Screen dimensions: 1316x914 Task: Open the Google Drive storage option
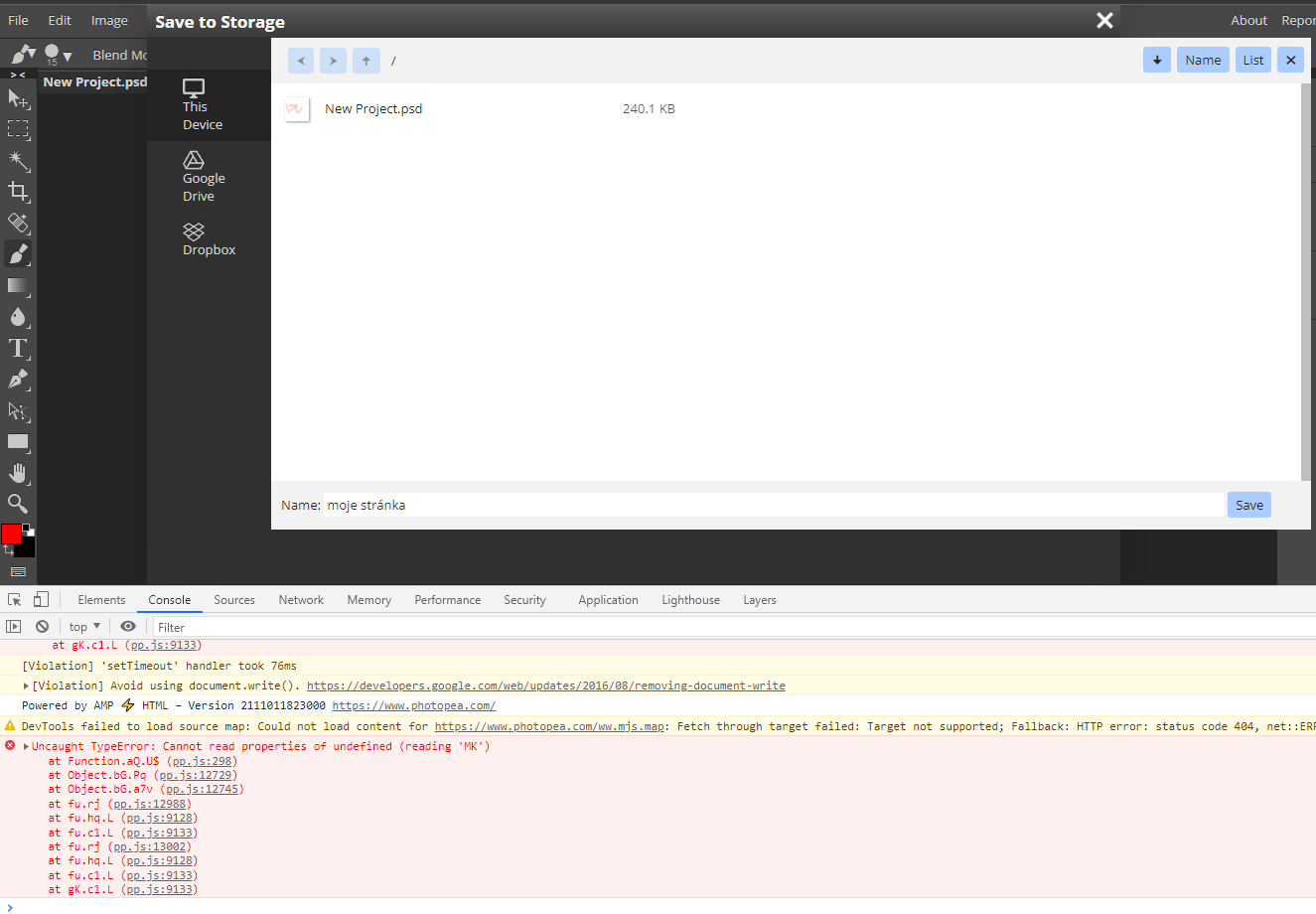204,177
